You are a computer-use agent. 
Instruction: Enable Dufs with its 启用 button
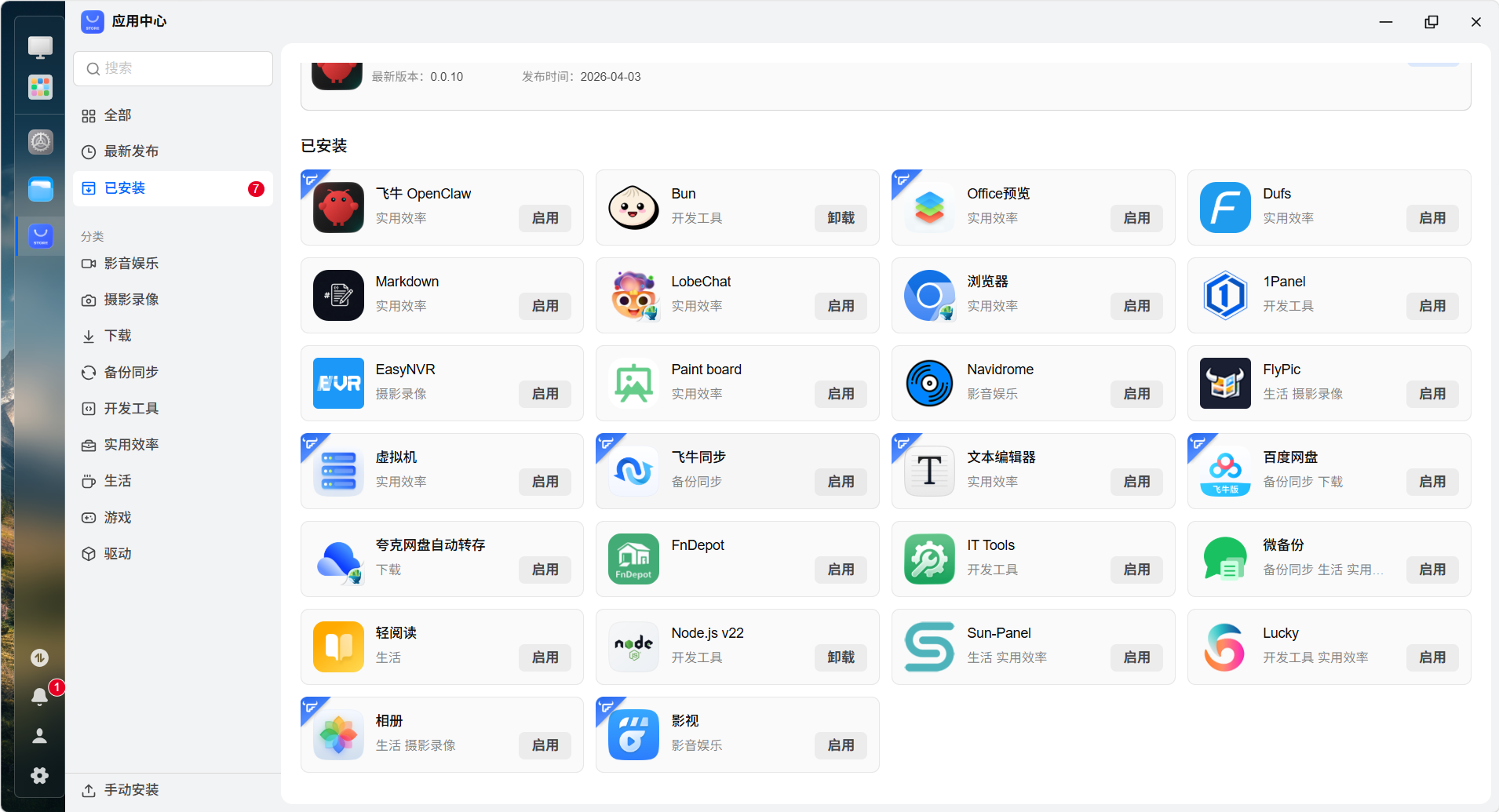(1432, 218)
